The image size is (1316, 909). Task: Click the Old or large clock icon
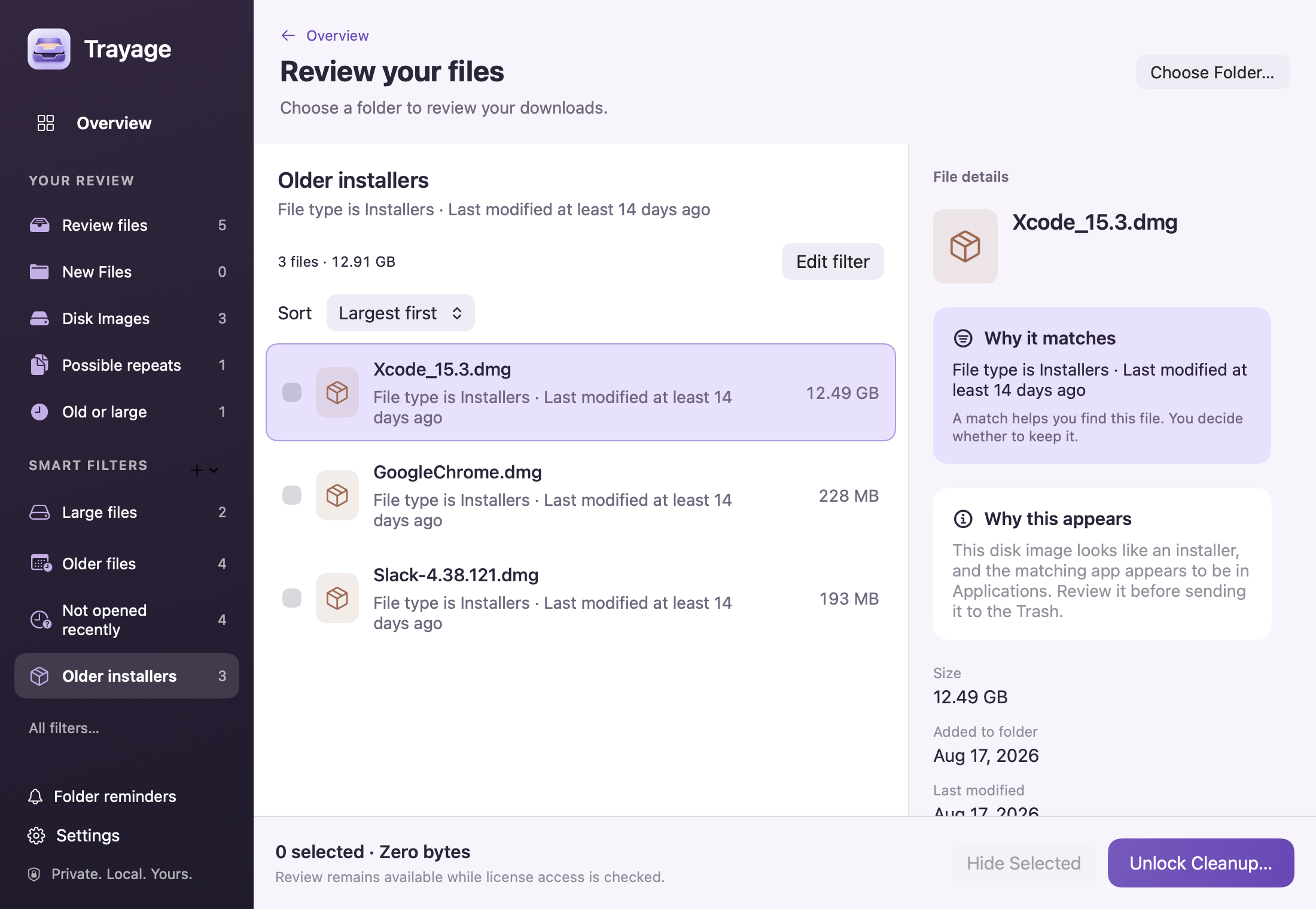39,411
